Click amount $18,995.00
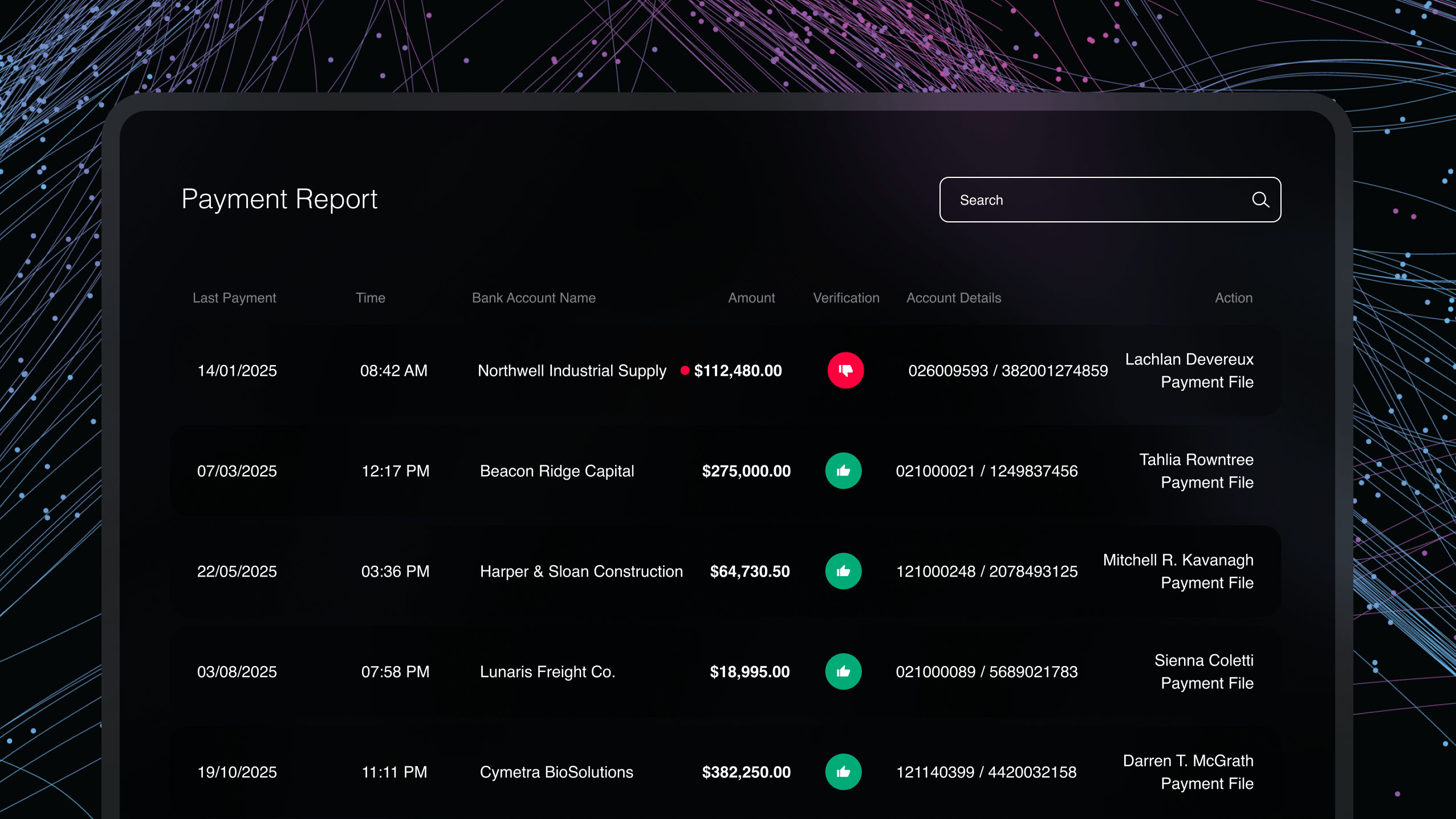The image size is (1456, 819). point(750,672)
